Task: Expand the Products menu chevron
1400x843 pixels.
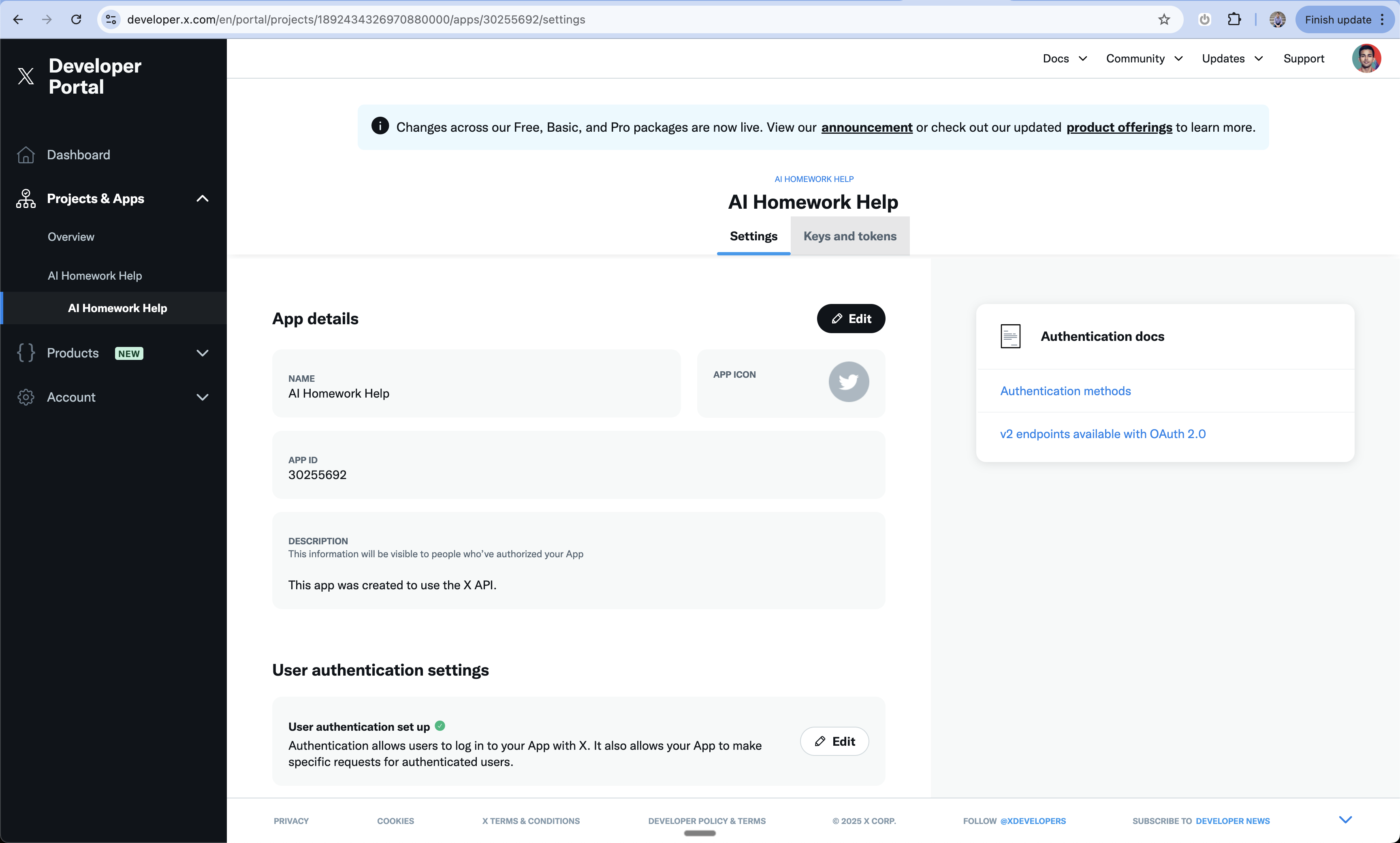Action: [x=202, y=353]
